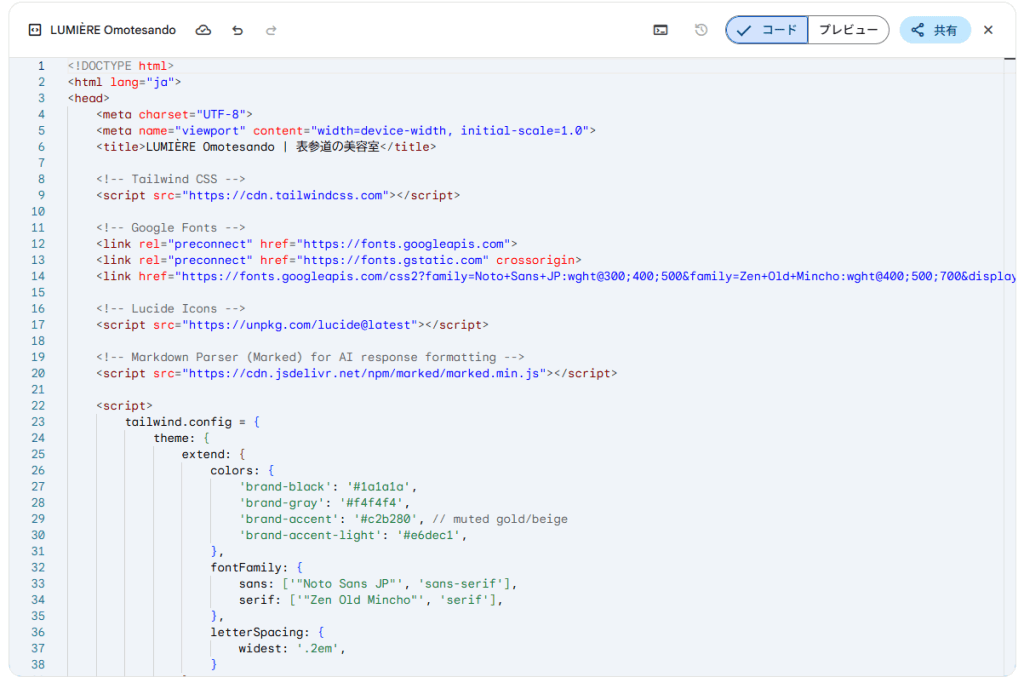Switch to コード view

(x=767, y=30)
